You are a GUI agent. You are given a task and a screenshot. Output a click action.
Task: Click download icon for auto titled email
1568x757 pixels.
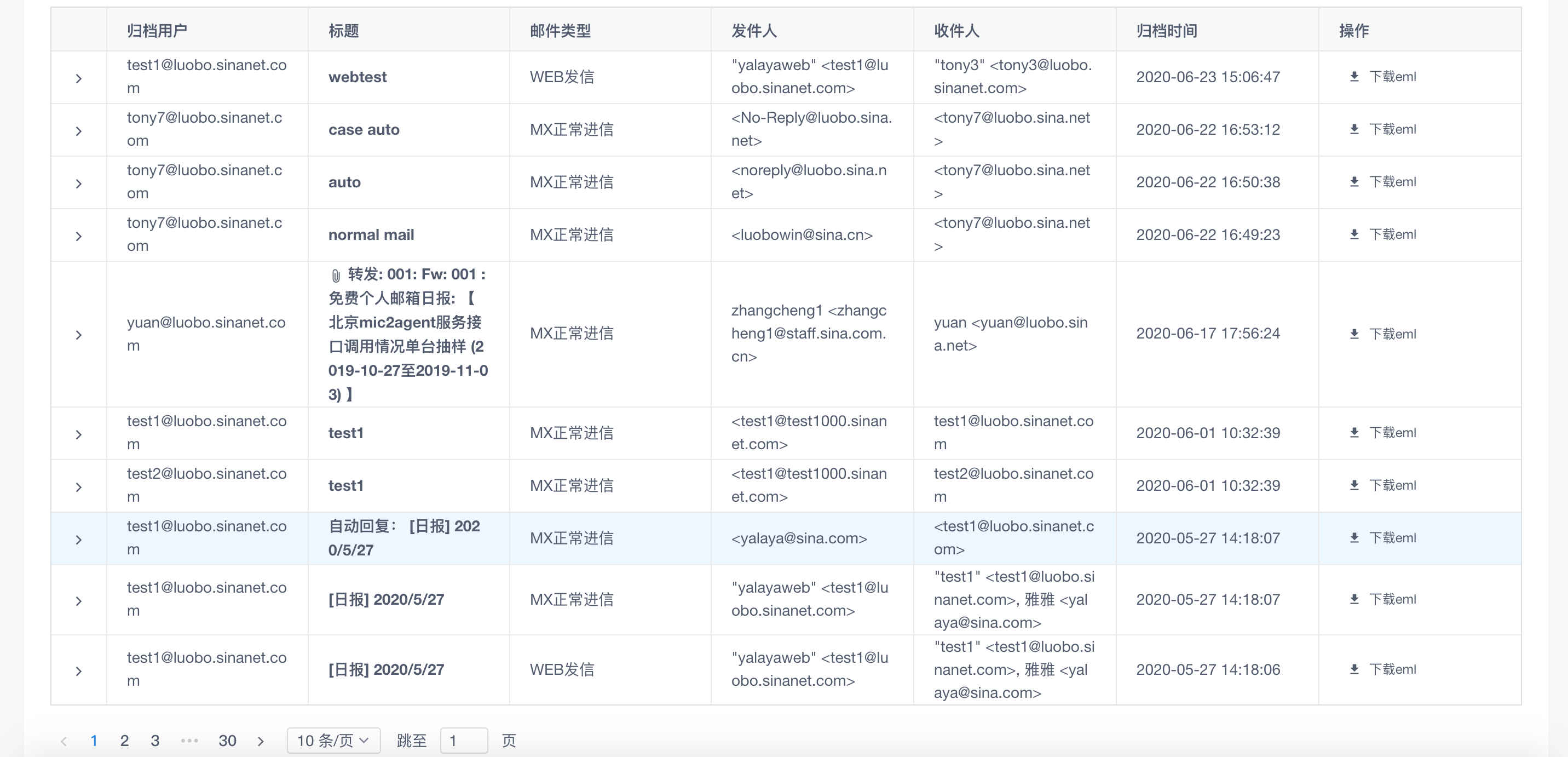pos(1354,182)
